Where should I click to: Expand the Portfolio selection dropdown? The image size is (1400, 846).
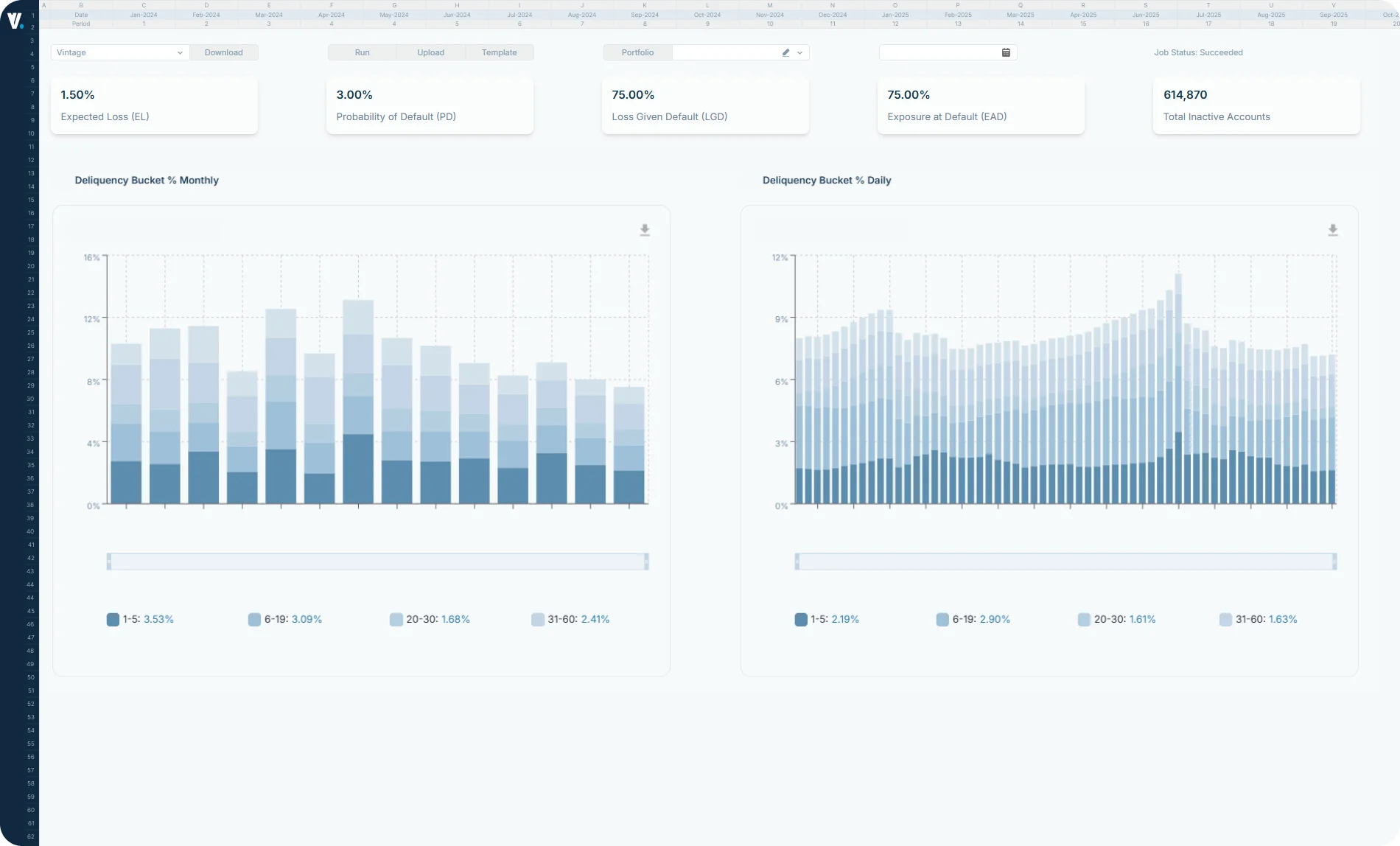[798, 52]
